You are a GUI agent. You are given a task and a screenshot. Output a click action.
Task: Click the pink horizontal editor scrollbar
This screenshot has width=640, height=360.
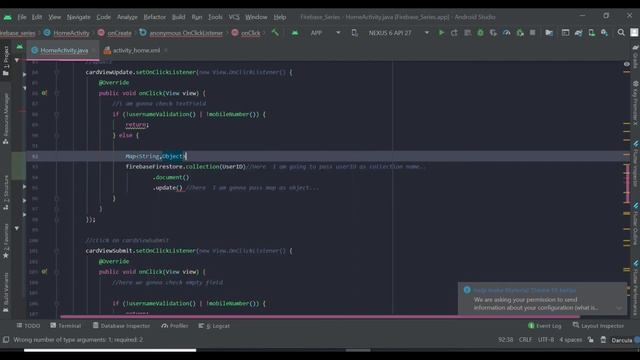320,316
